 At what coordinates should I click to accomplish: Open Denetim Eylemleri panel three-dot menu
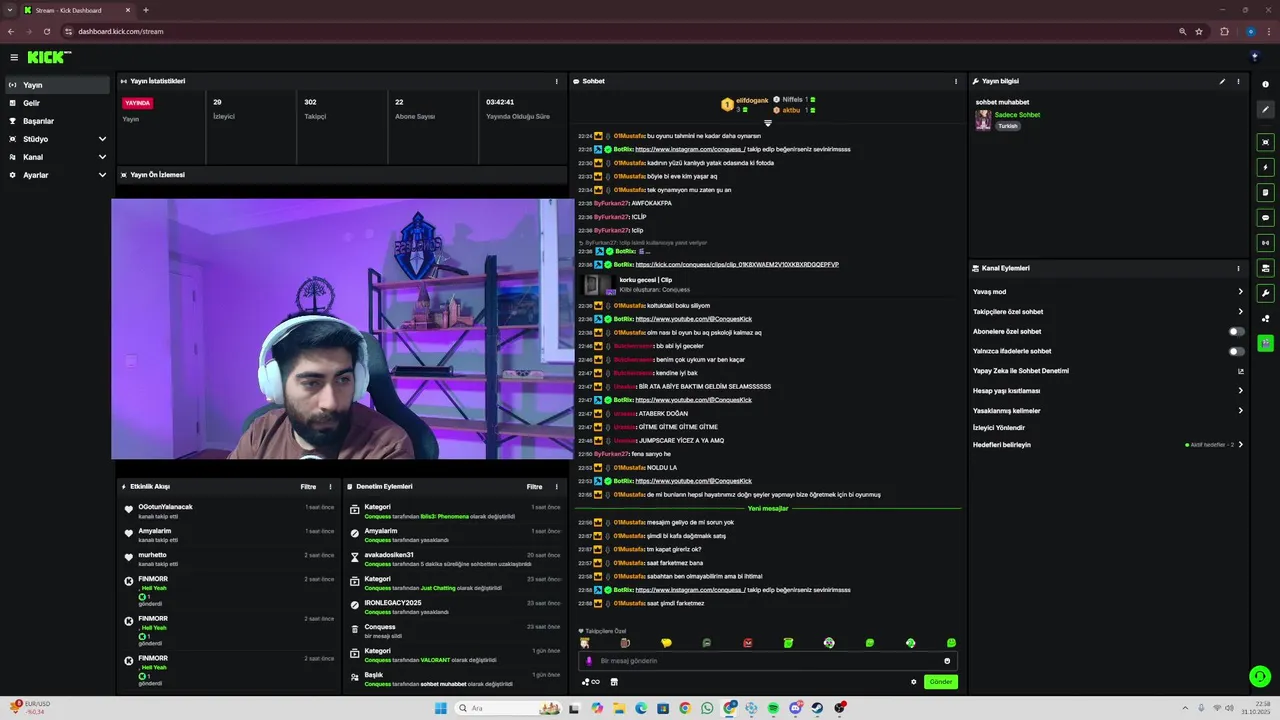pyautogui.click(x=557, y=487)
